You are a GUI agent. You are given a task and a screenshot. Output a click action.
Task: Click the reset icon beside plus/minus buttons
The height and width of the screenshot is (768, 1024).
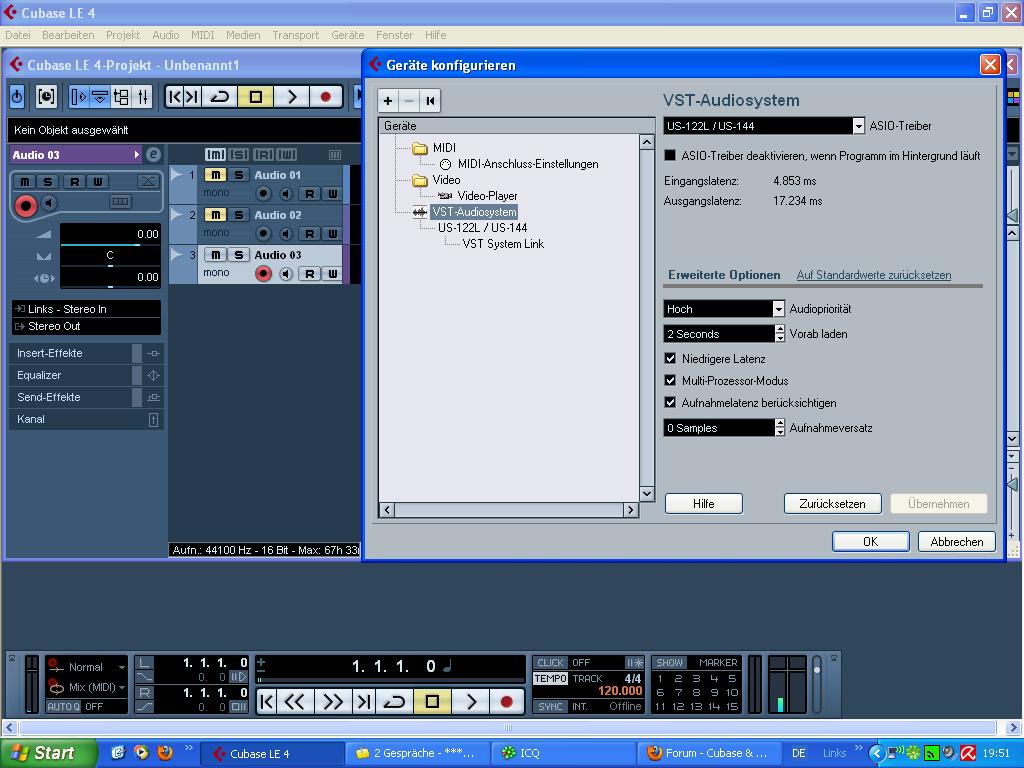click(430, 101)
